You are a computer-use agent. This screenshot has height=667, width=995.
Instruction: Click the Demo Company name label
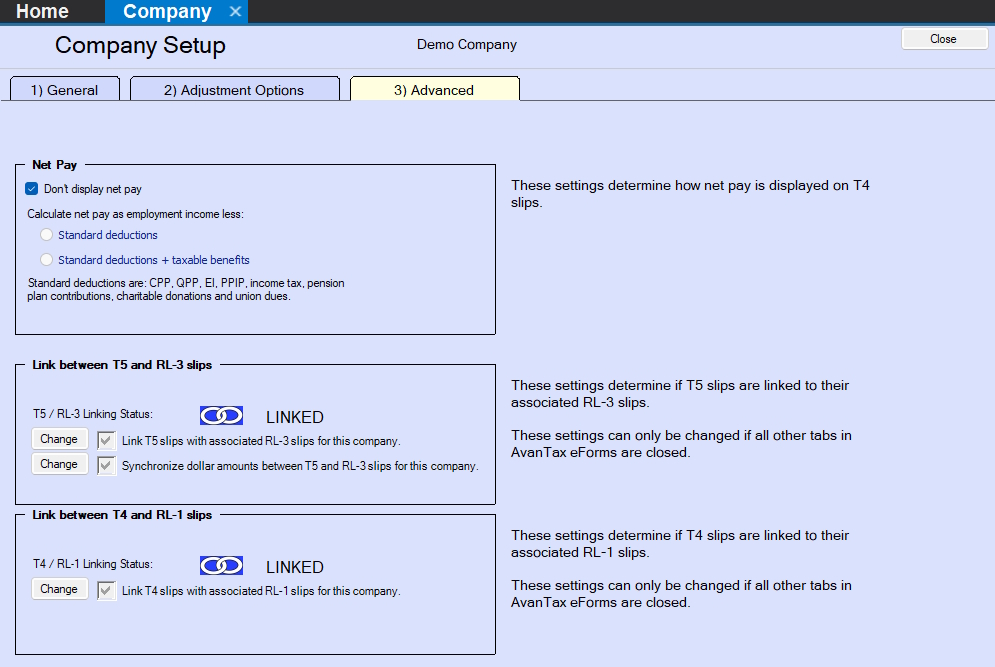click(x=466, y=45)
